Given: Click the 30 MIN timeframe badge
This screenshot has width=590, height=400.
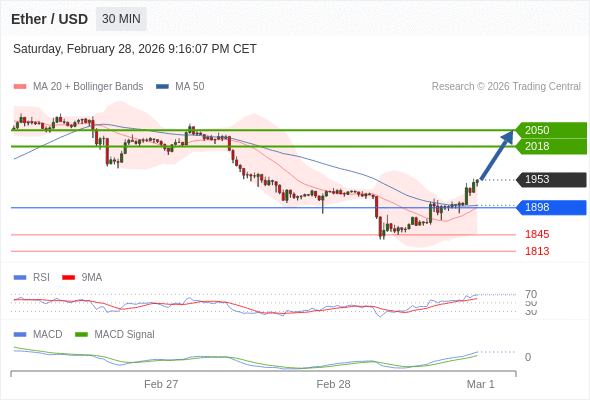Looking at the screenshot, I should click(x=121, y=19).
